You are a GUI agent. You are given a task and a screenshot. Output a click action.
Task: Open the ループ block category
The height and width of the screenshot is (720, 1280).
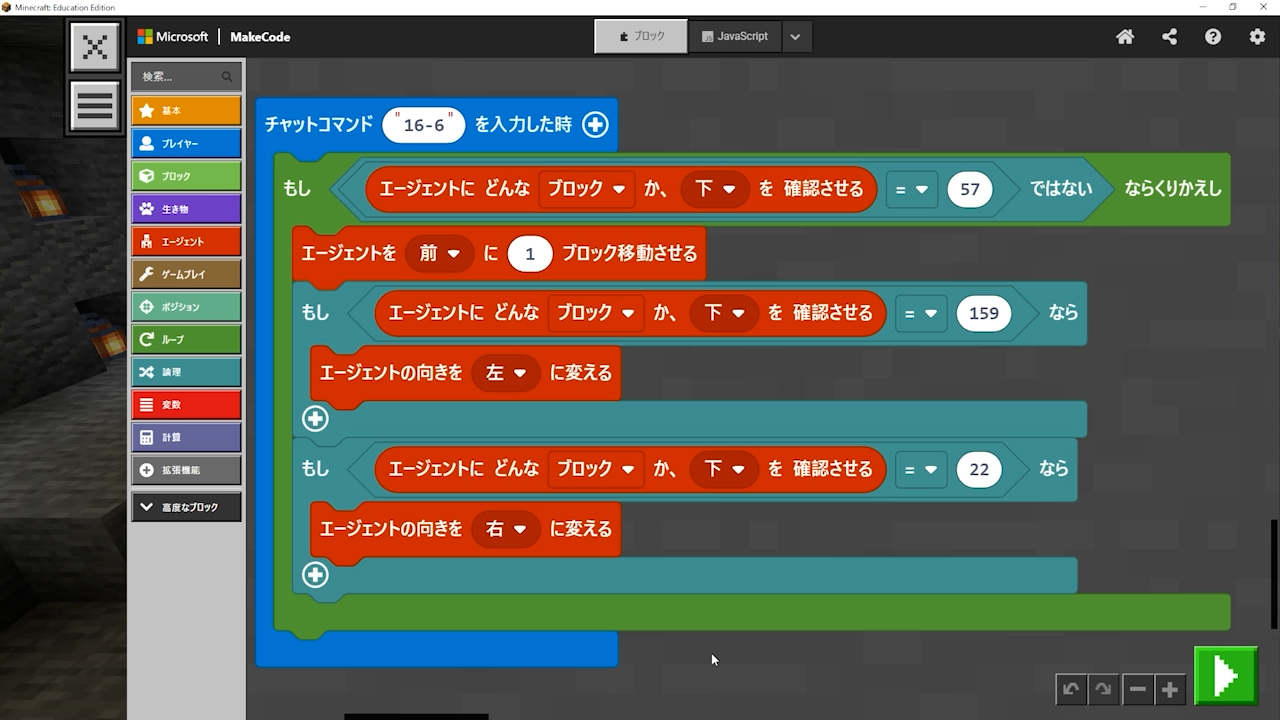[186, 339]
